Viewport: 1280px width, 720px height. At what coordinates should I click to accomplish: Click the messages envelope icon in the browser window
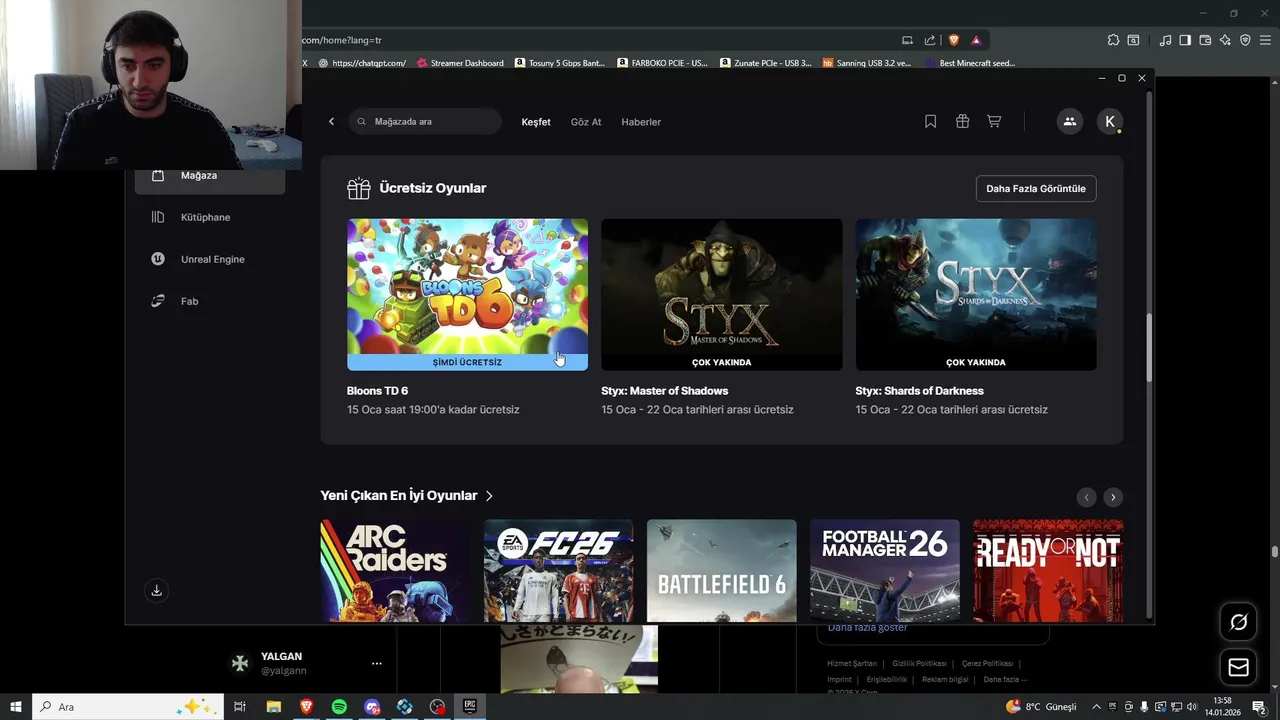coord(1238,667)
